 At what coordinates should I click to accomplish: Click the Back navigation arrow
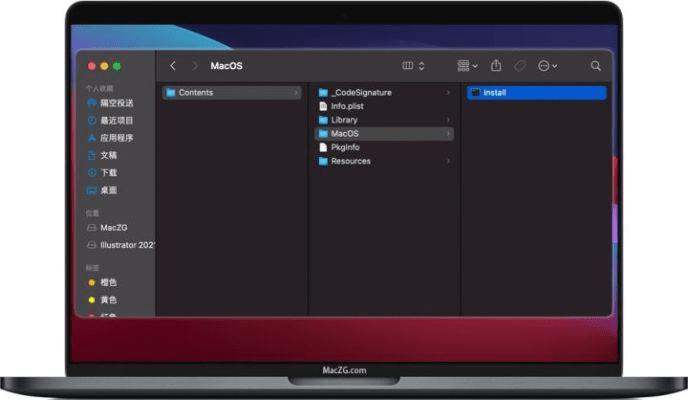[173, 66]
